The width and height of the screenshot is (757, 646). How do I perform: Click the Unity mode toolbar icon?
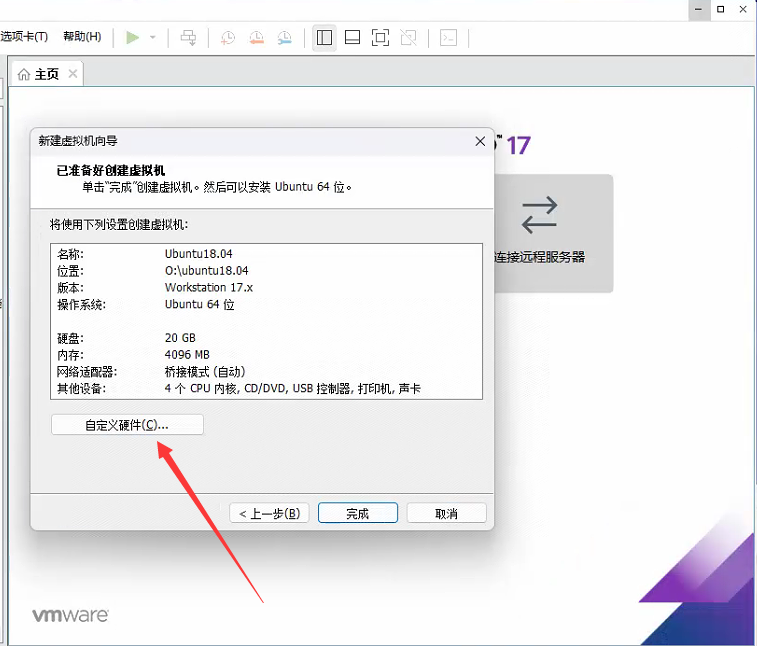pyautogui.click(x=408, y=37)
